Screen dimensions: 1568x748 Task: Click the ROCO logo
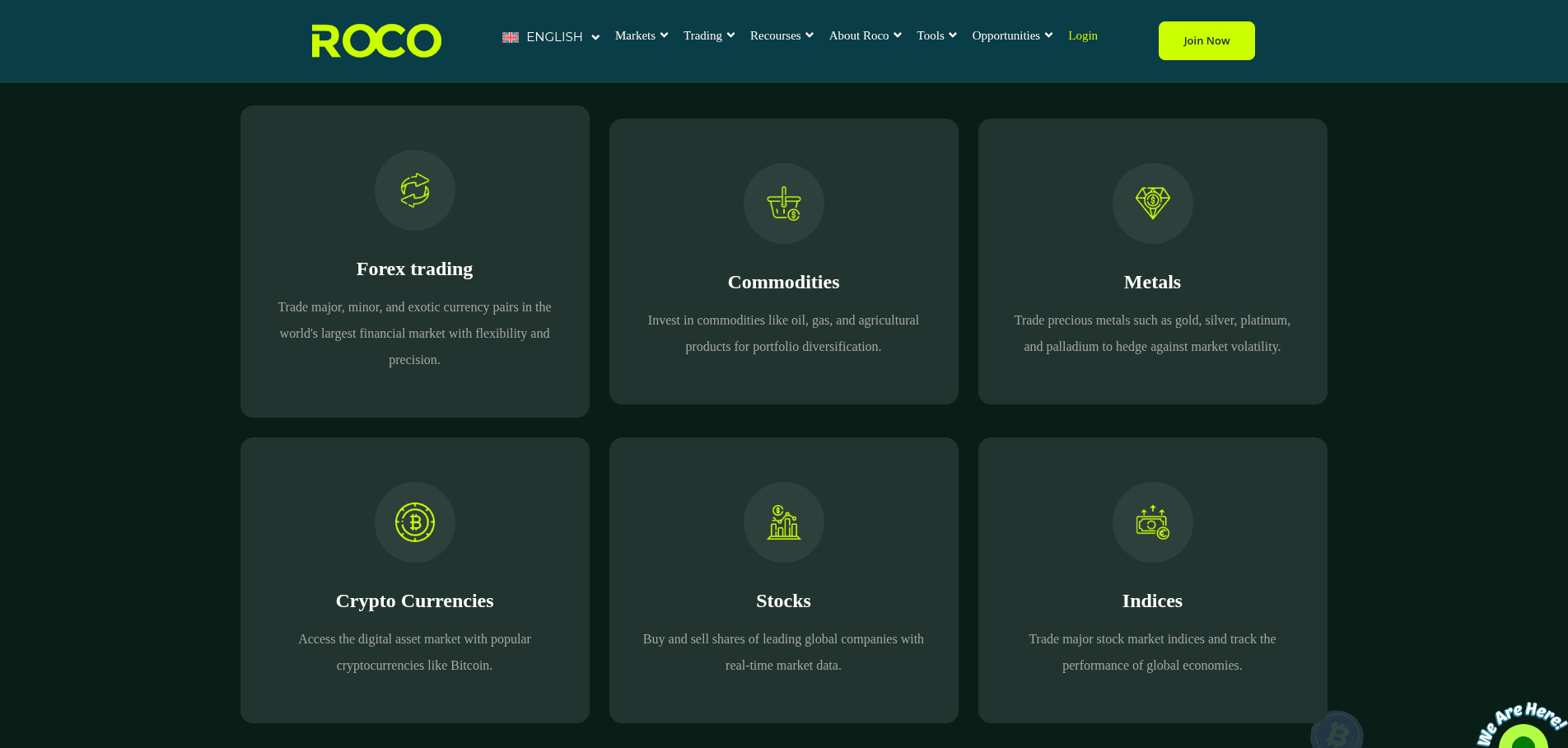(x=376, y=40)
